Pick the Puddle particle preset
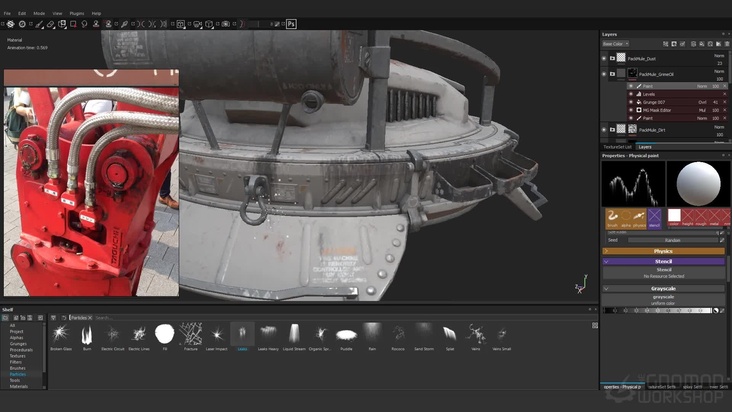This screenshot has height=412, width=732. [346, 333]
